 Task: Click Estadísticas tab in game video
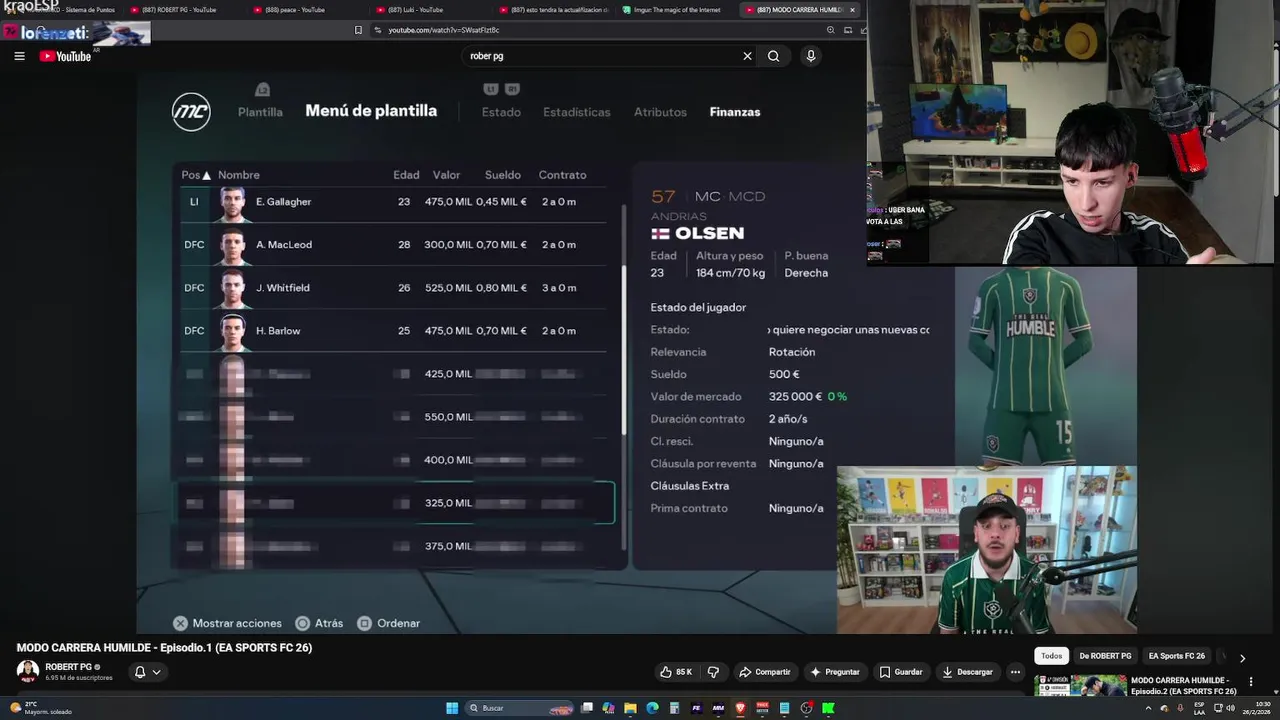(576, 112)
